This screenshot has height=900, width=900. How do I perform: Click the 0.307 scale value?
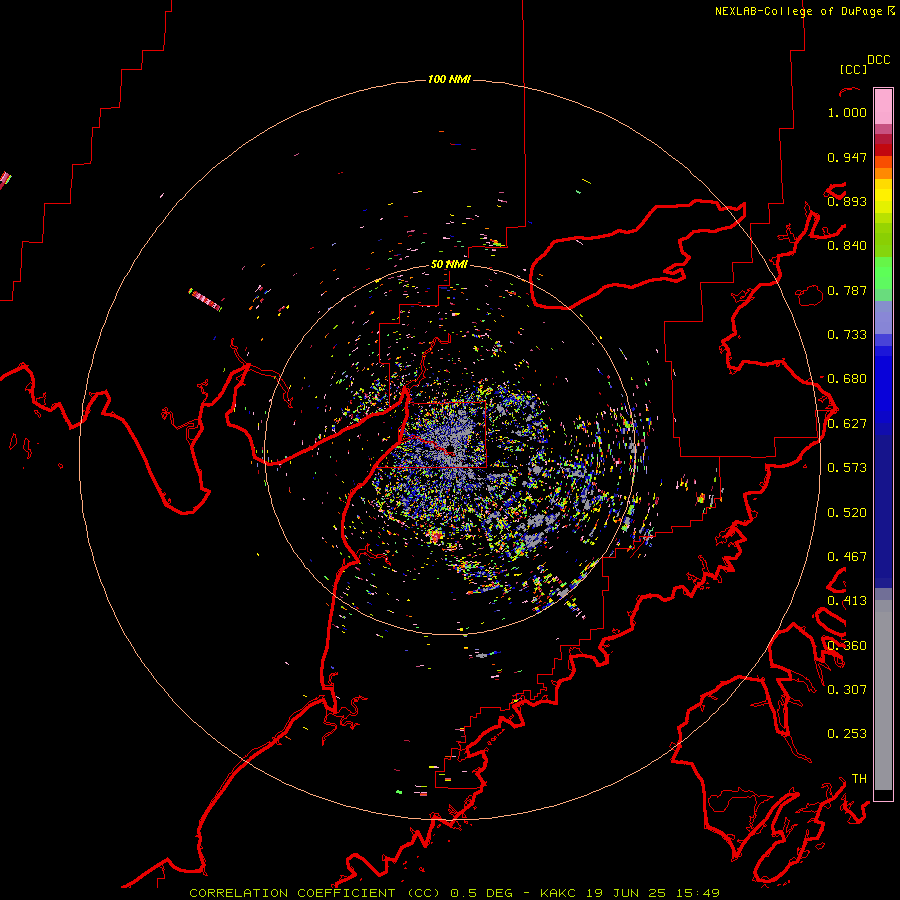pos(847,690)
